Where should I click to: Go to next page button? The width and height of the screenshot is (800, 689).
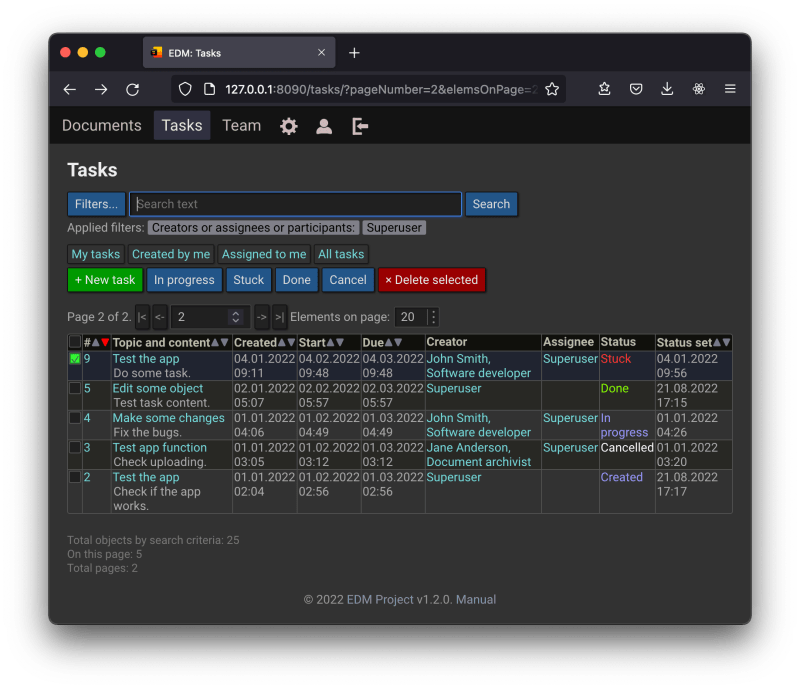pyautogui.click(x=262, y=317)
